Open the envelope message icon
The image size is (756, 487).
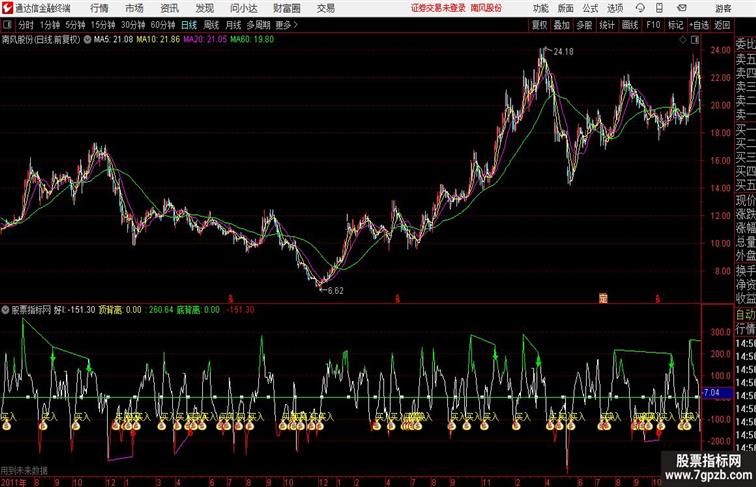tap(682, 8)
